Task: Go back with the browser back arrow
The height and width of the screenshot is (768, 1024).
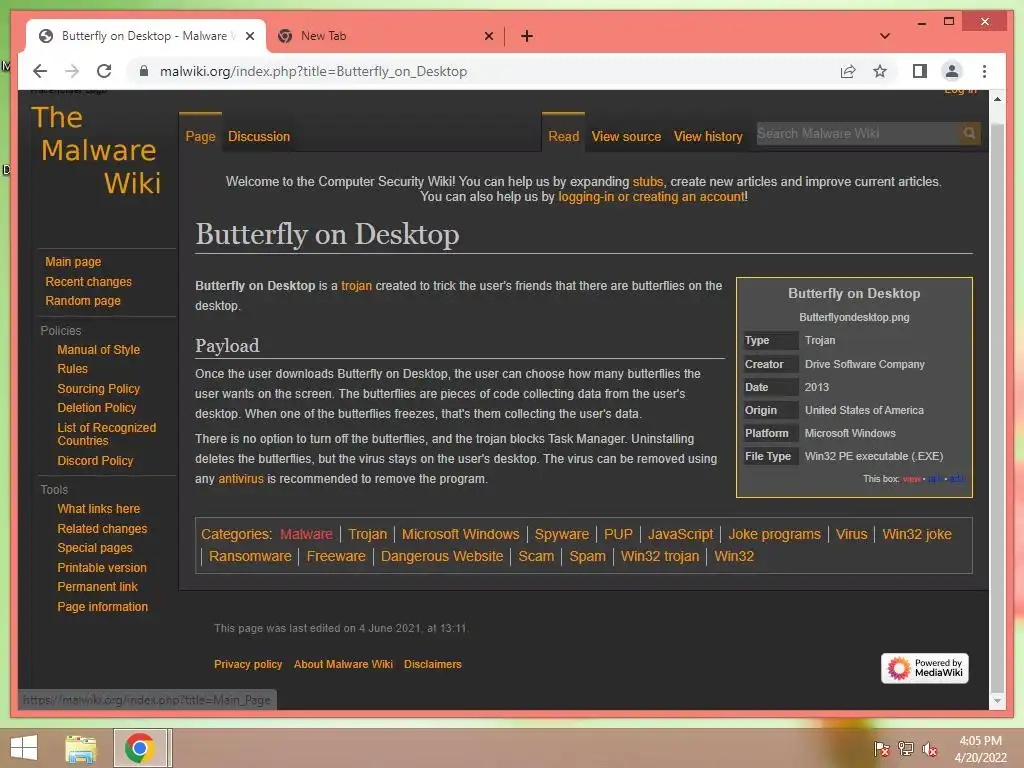Action: click(x=40, y=71)
